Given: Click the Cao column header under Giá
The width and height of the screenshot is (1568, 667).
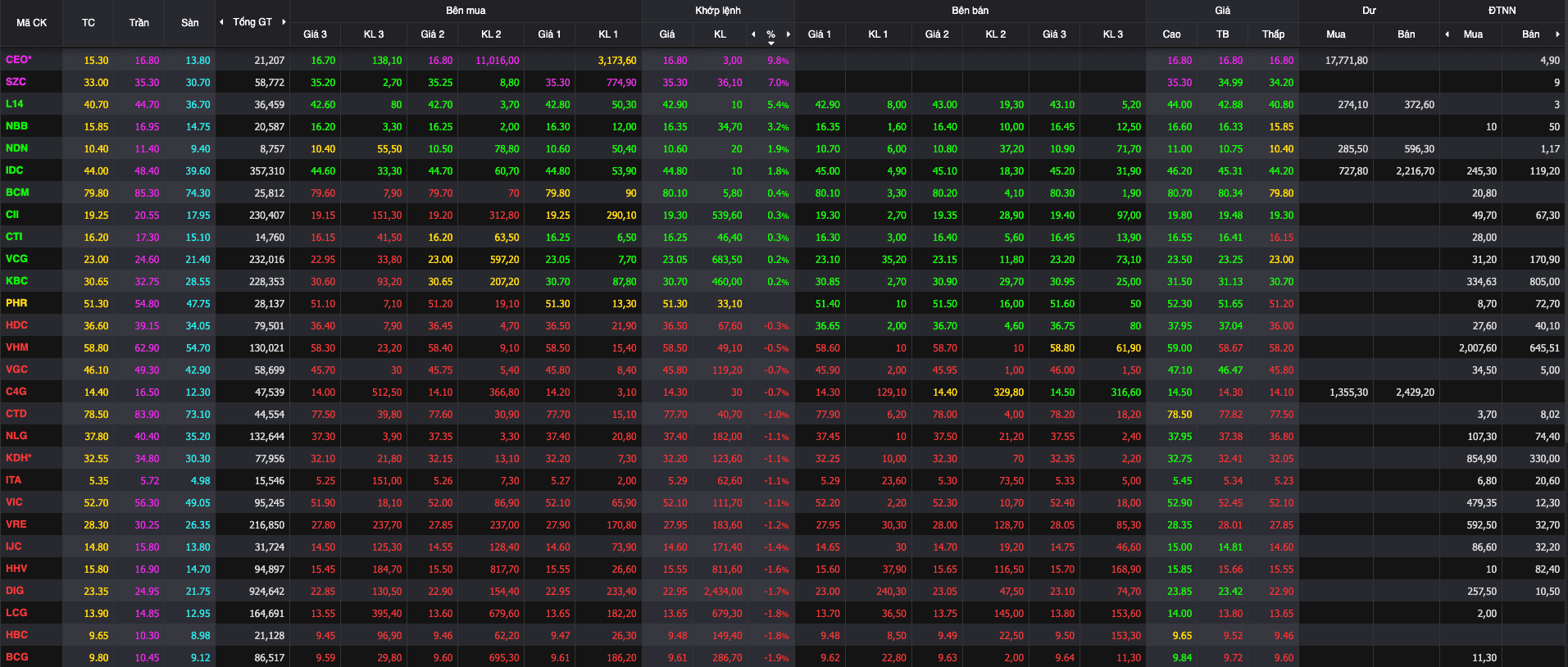Looking at the screenshot, I should click(1171, 34).
